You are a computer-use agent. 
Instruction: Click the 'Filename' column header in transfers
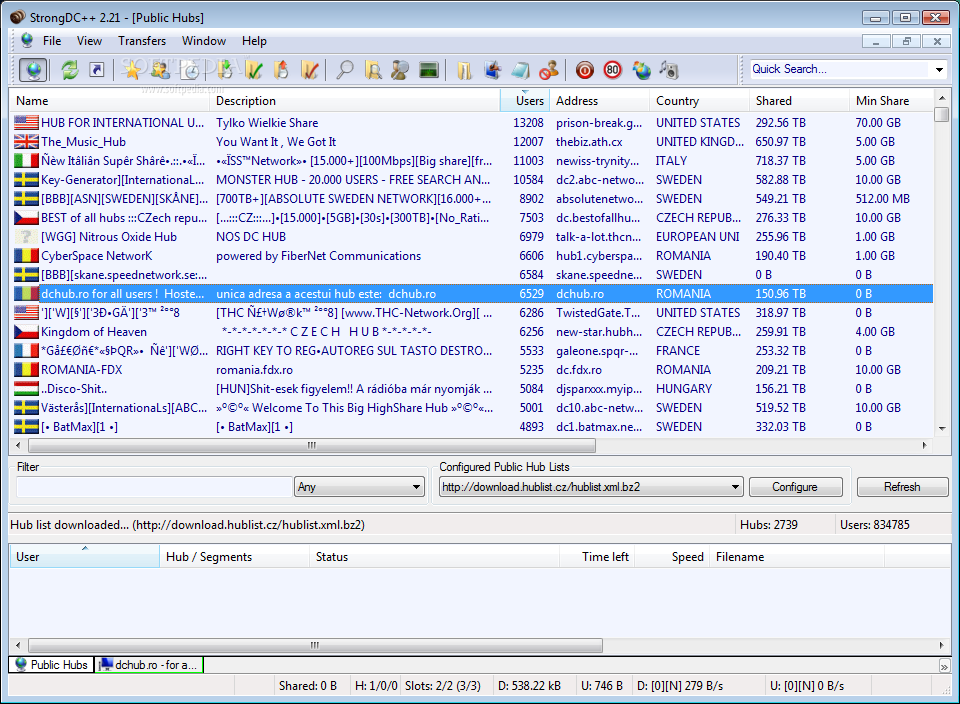click(x=796, y=556)
